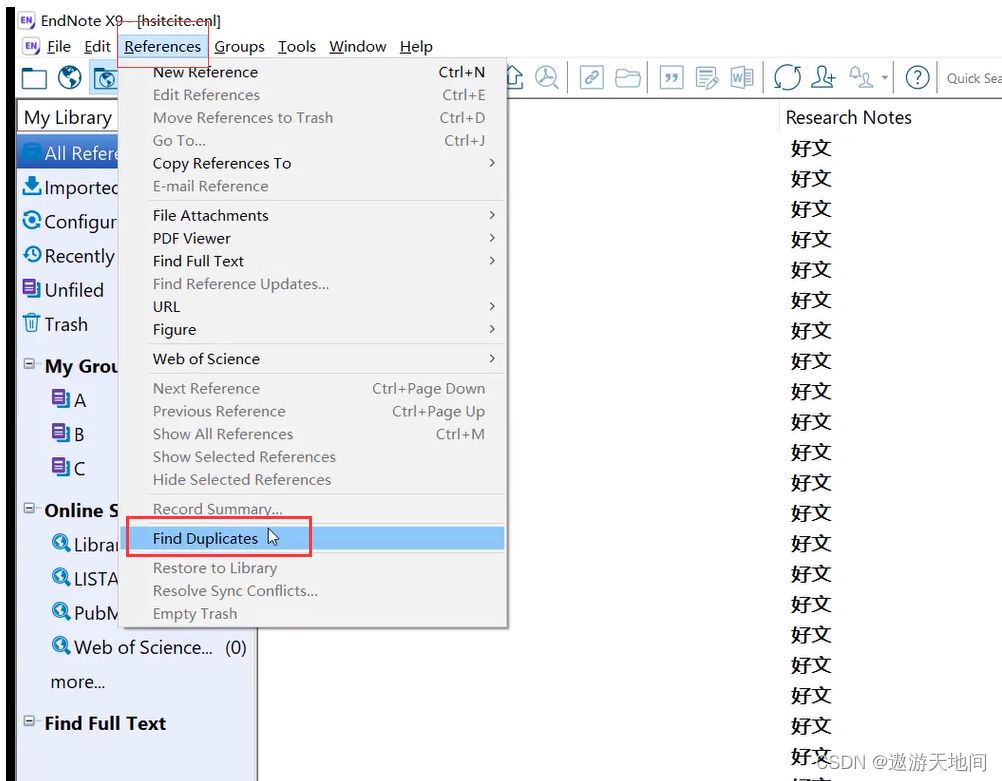The image size is (1002, 781).
Task: Click the Export upload arrow toolbar icon
Action: (x=514, y=77)
